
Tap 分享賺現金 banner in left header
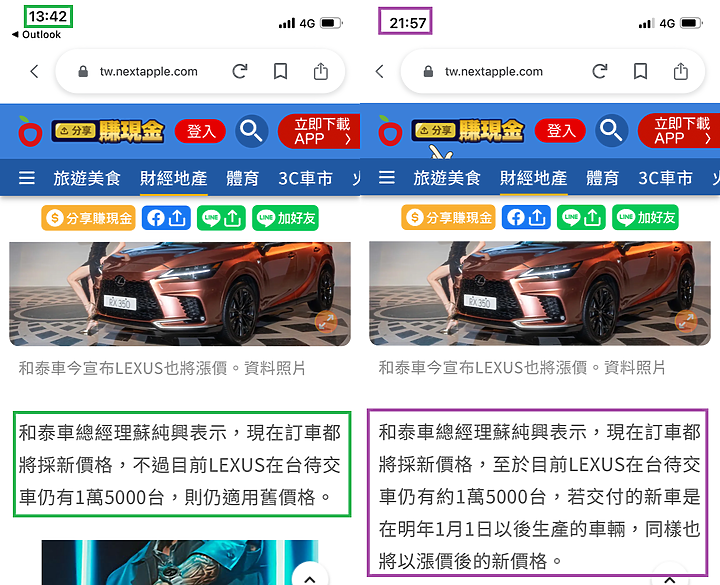107,131
